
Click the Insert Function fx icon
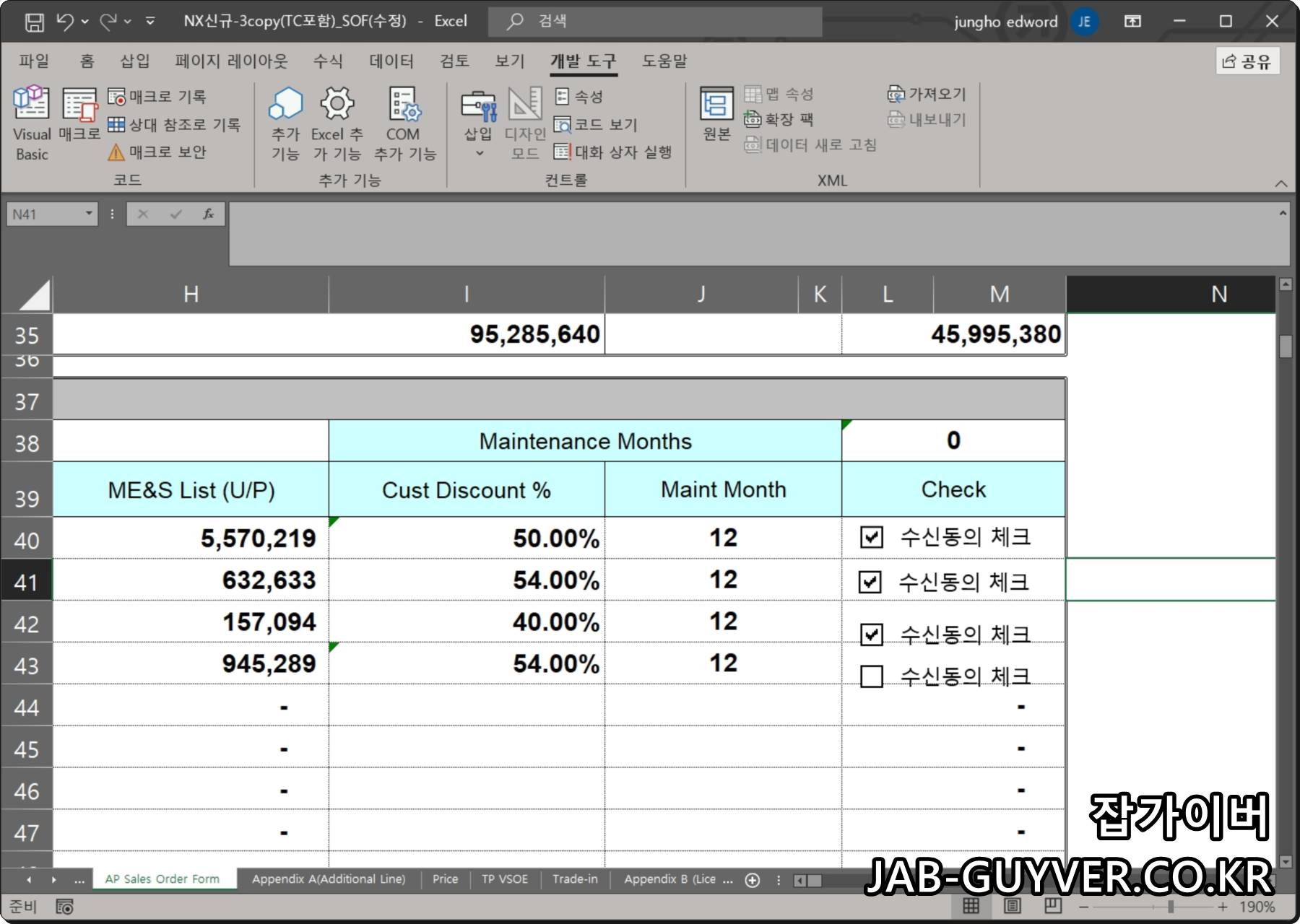coord(209,214)
